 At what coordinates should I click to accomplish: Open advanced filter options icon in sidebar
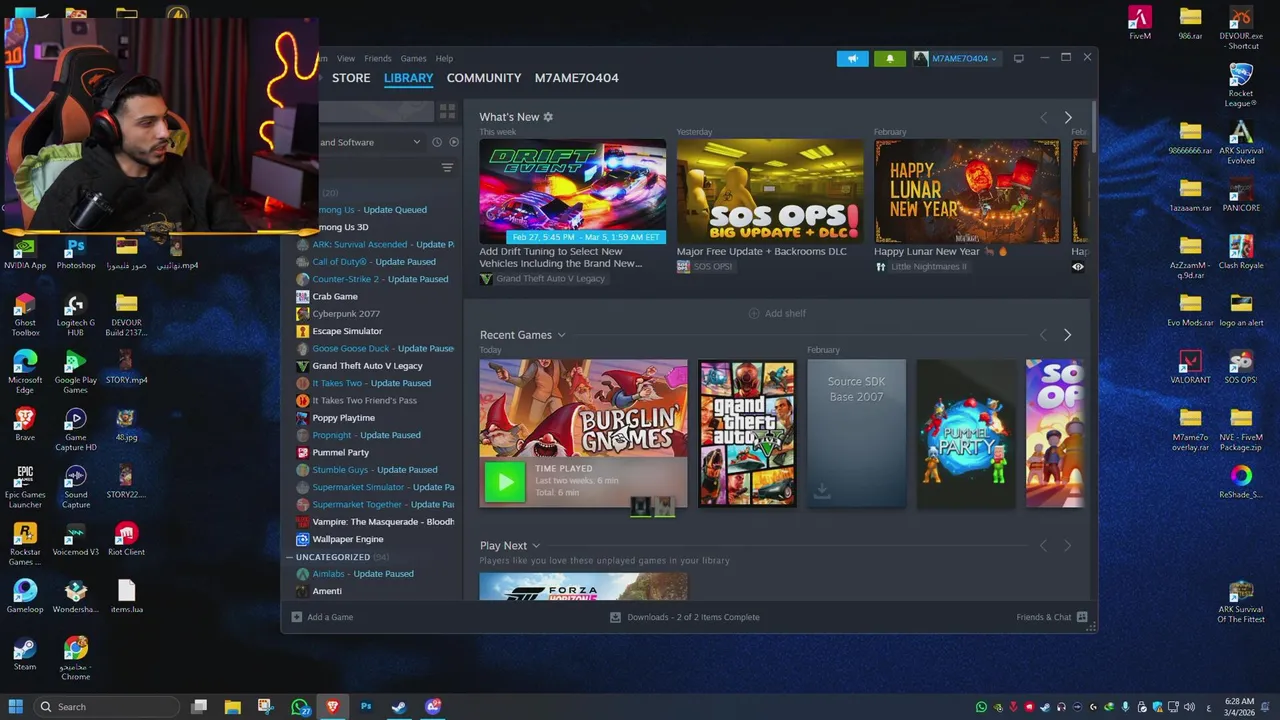click(447, 168)
